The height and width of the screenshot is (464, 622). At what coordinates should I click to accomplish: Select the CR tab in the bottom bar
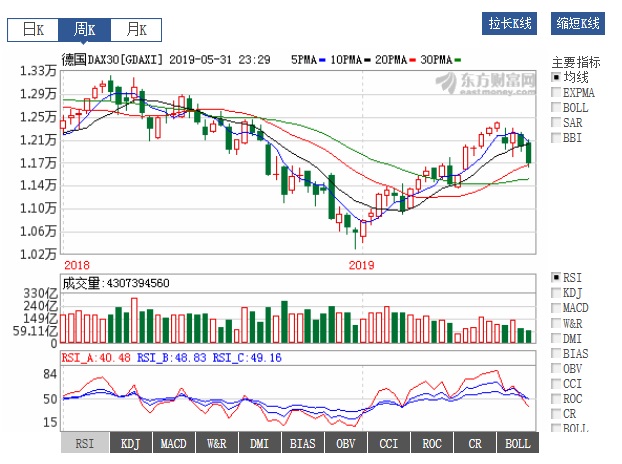pyautogui.click(x=474, y=443)
